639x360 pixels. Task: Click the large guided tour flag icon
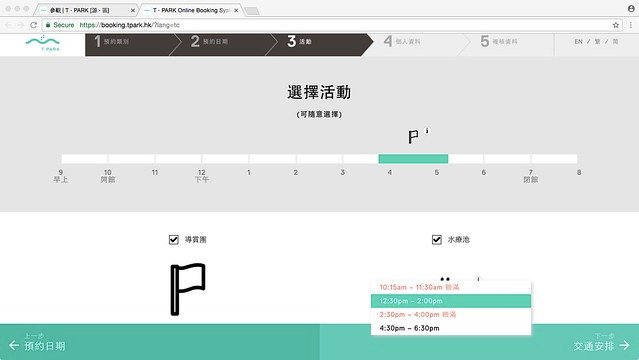[188, 289]
